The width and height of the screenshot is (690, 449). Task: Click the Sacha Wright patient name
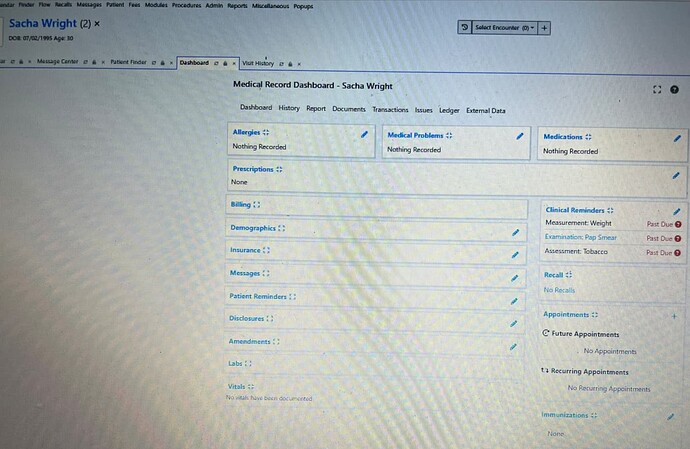[x=43, y=23]
